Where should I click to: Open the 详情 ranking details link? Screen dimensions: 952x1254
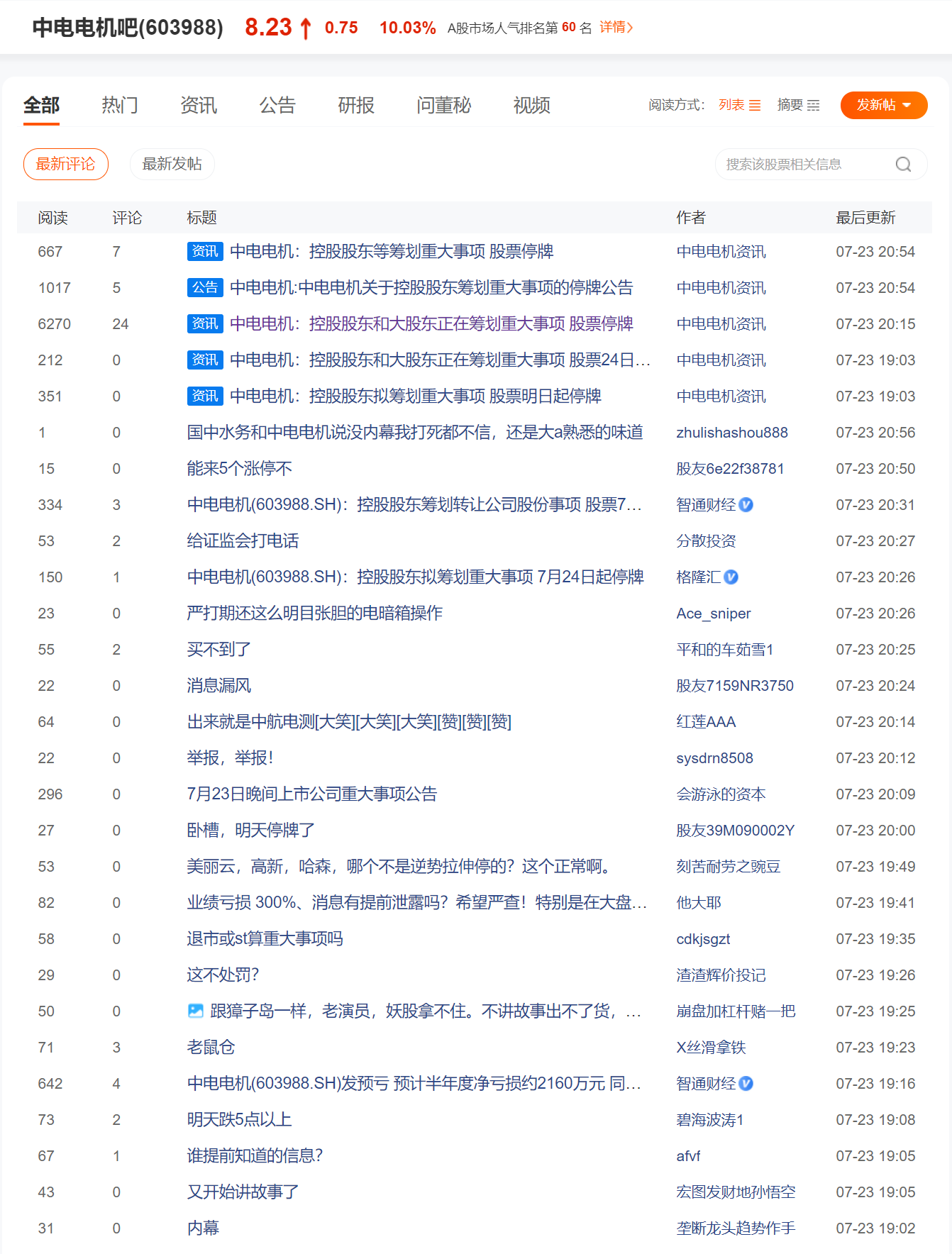616,28
